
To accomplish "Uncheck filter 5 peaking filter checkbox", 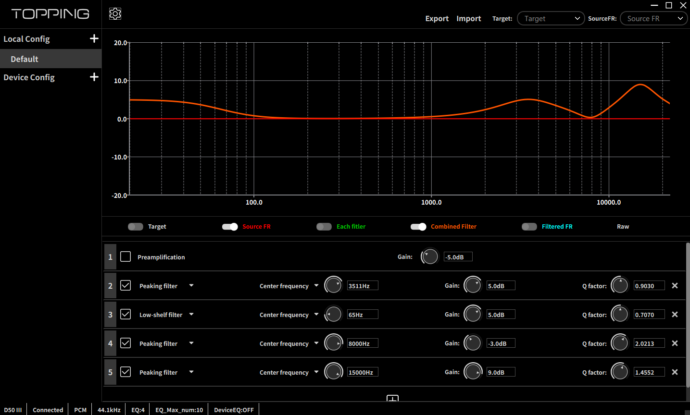I will pyautogui.click(x=125, y=372).
